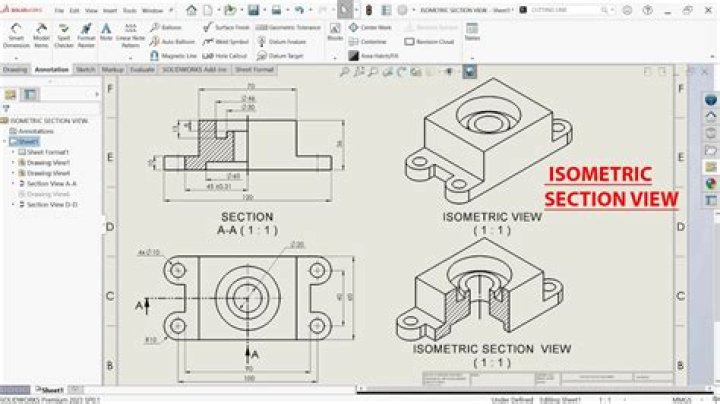
Task: Open the FeatureManager tree tab icon
Action: click(11, 95)
